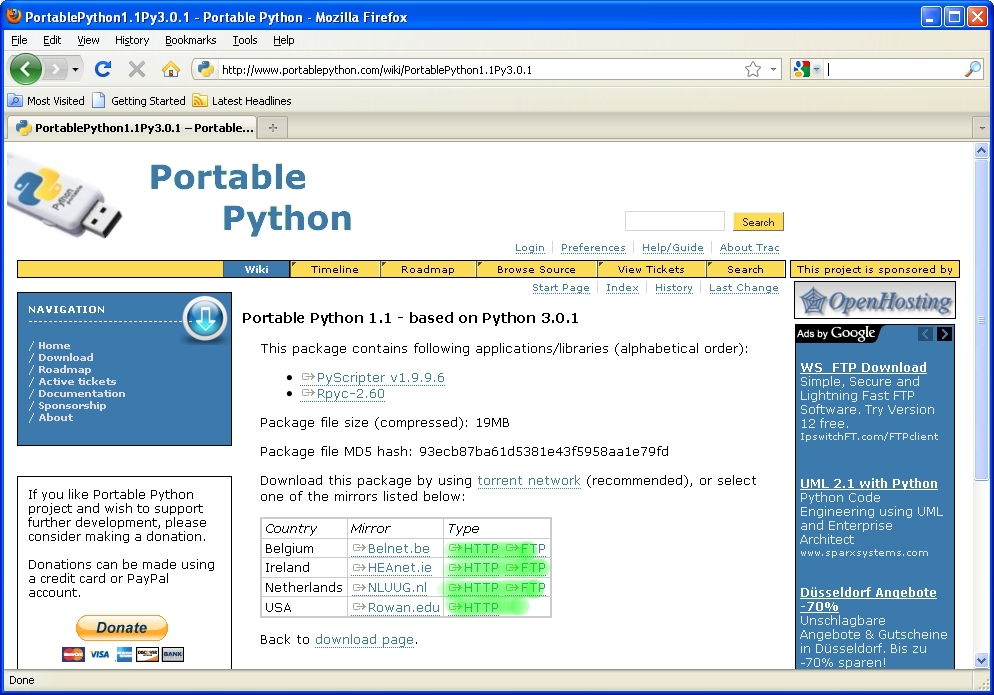Click the blue download arrow navigation icon
This screenshot has height=695, width=994.
point(205,318)
